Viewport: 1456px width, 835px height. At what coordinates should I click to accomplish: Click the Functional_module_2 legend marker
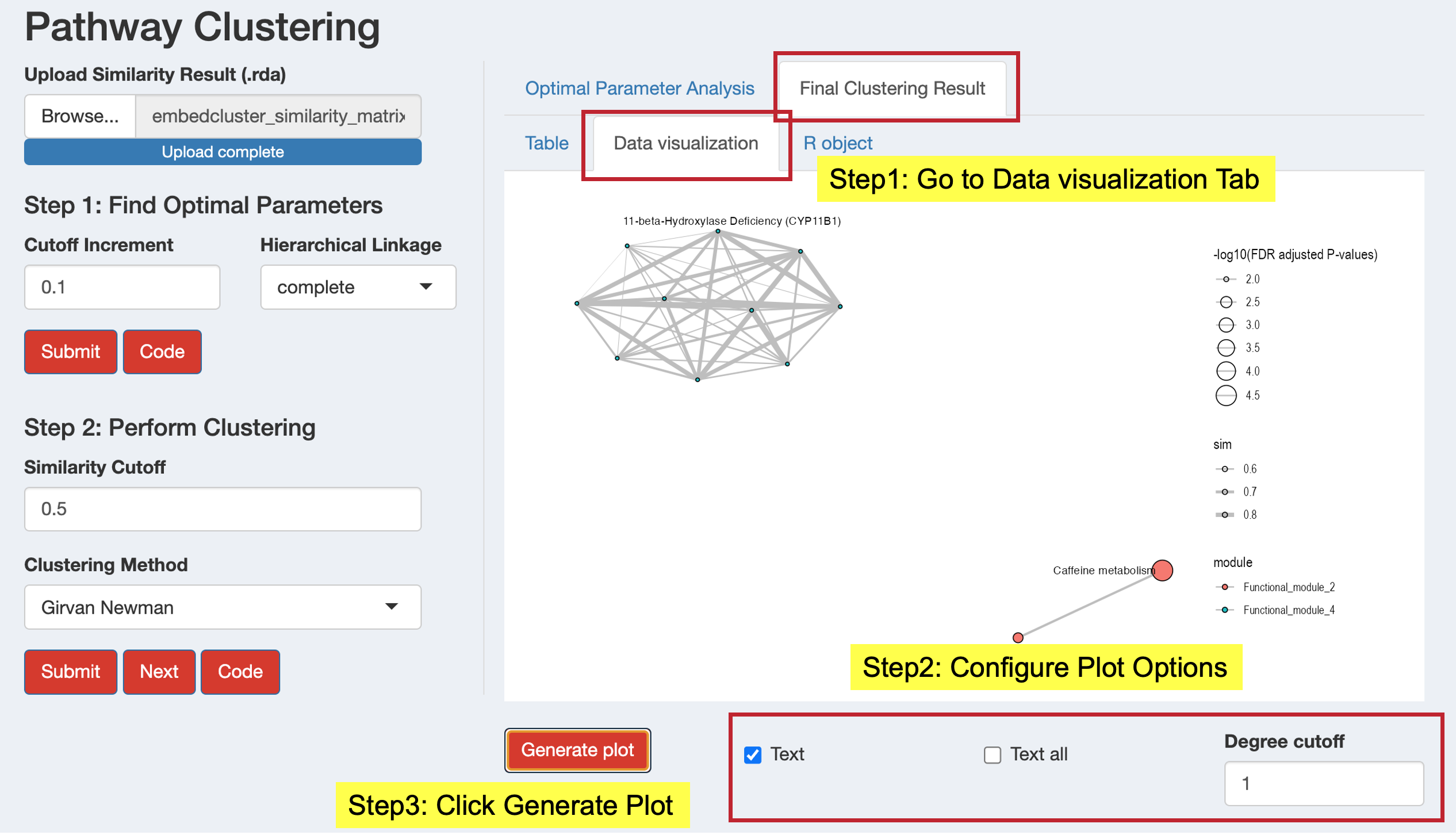coord(1225,588)
